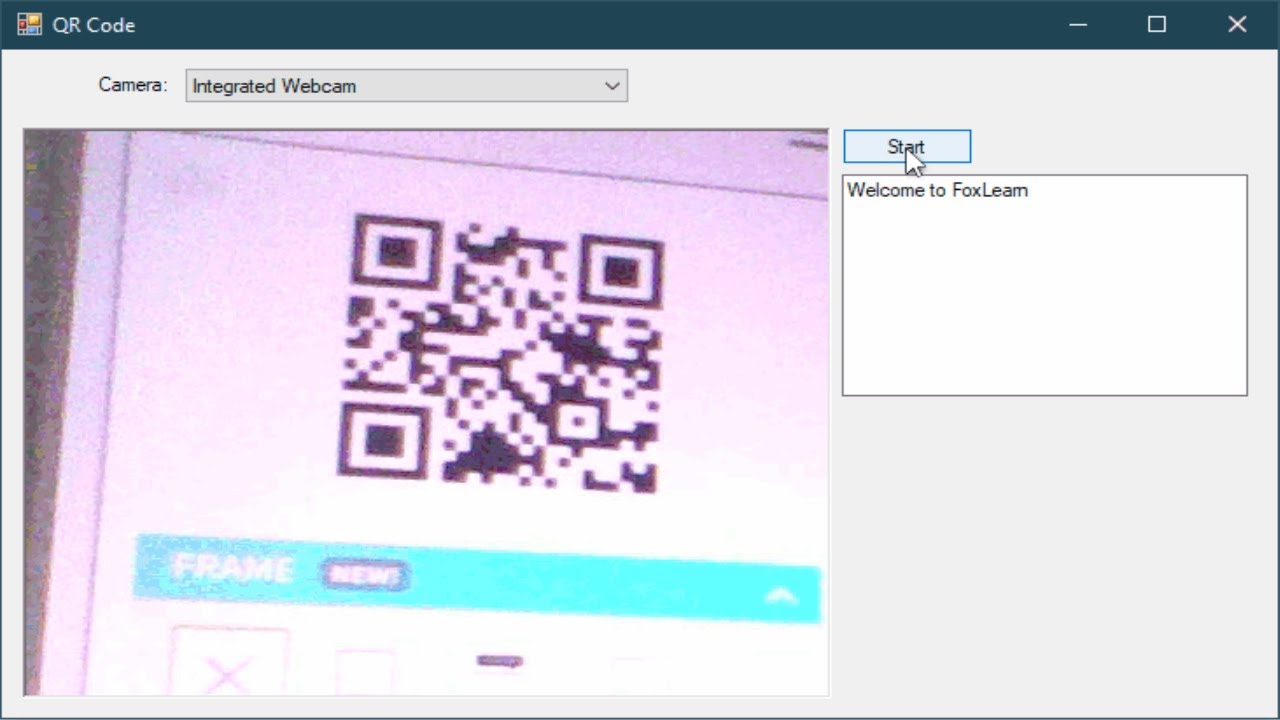Open the Camera dropdown list
1280x720 pixels.
pos(406,86)
